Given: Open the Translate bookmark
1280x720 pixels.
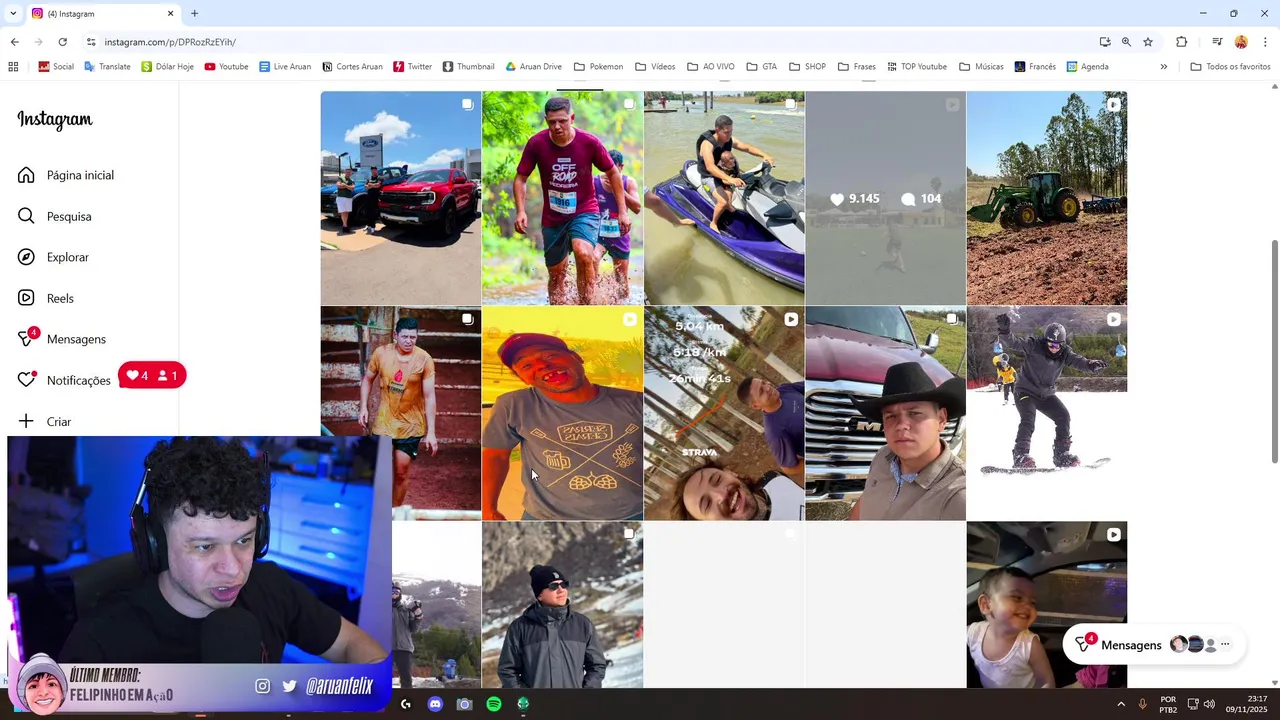Looking at the screenshot, I should (107, 67).
